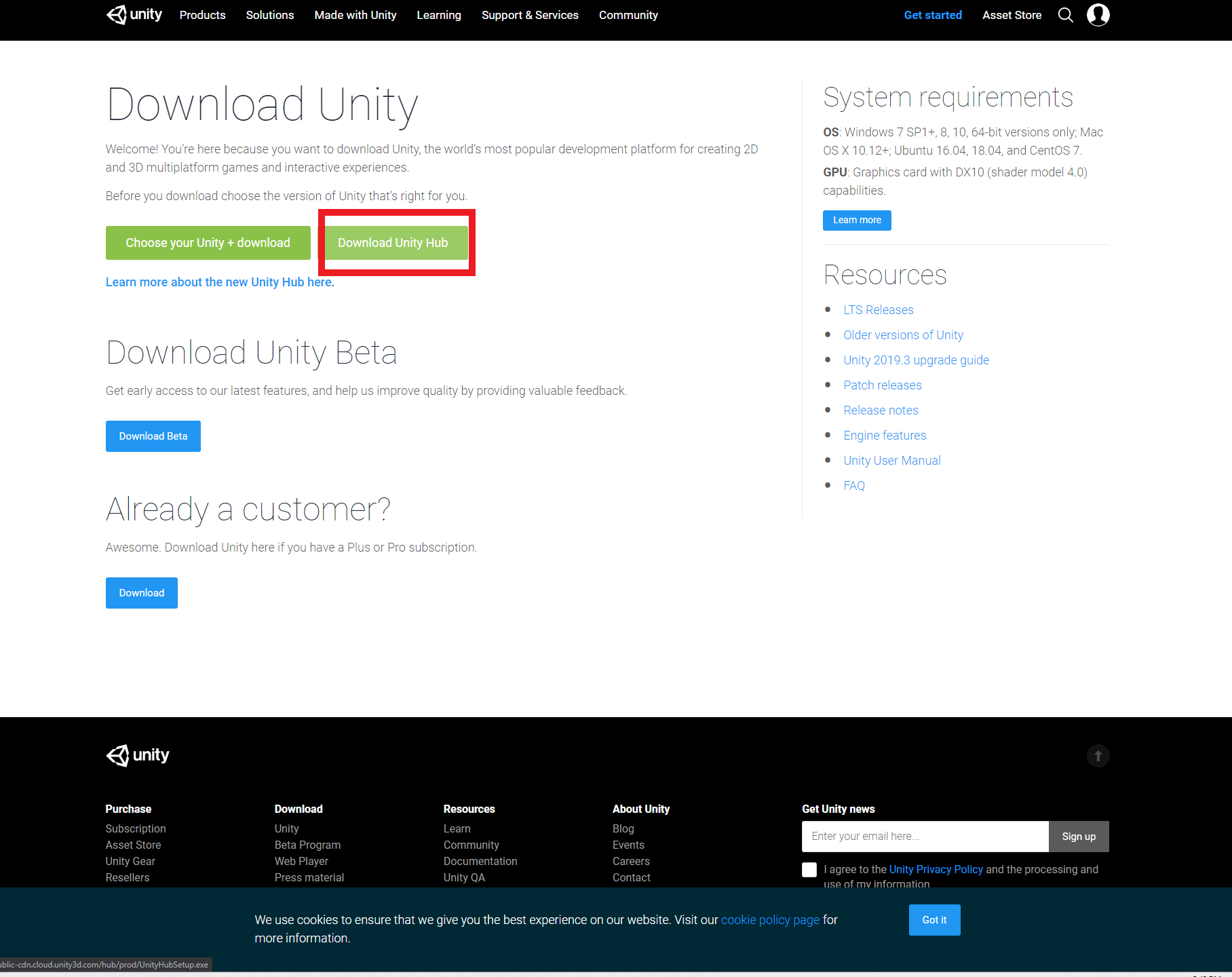Open the FAQ resource link

[x=854, y=486]
